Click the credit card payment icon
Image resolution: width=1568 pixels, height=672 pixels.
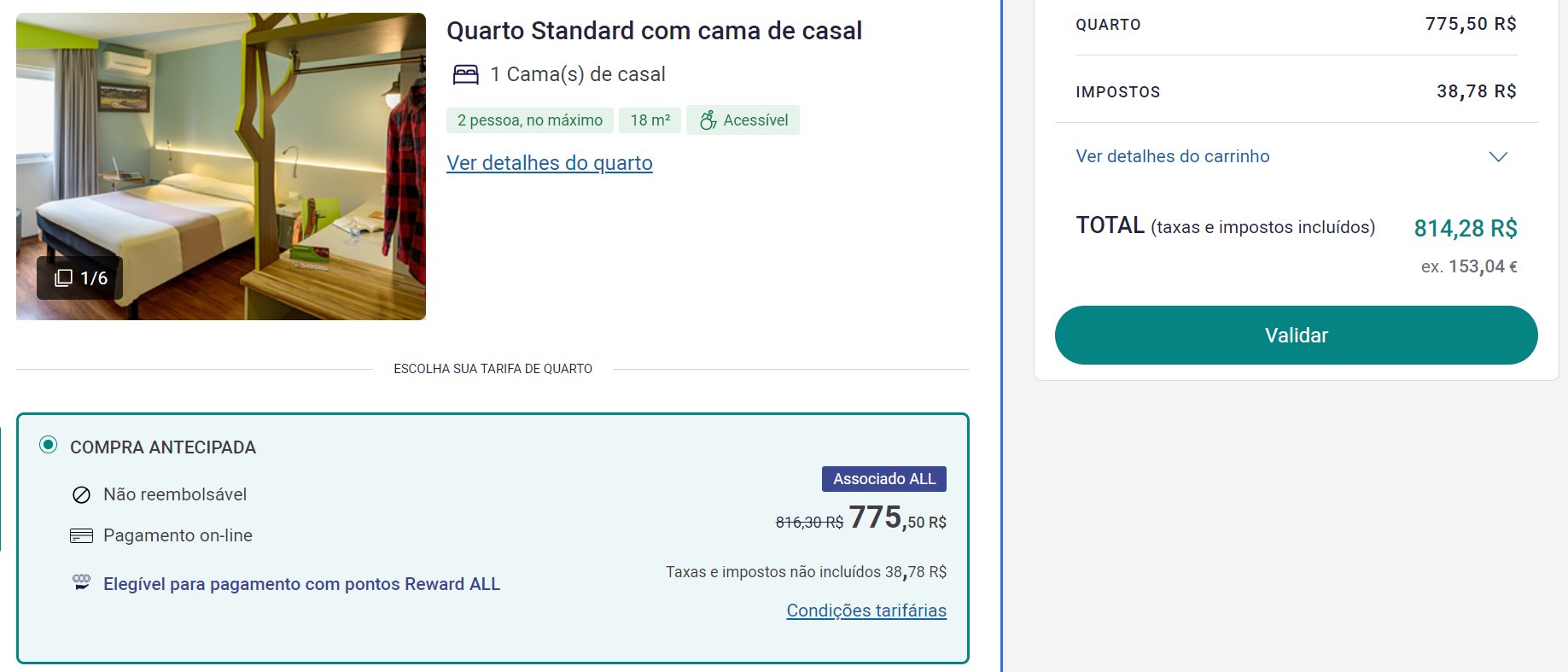pos(81,536)
